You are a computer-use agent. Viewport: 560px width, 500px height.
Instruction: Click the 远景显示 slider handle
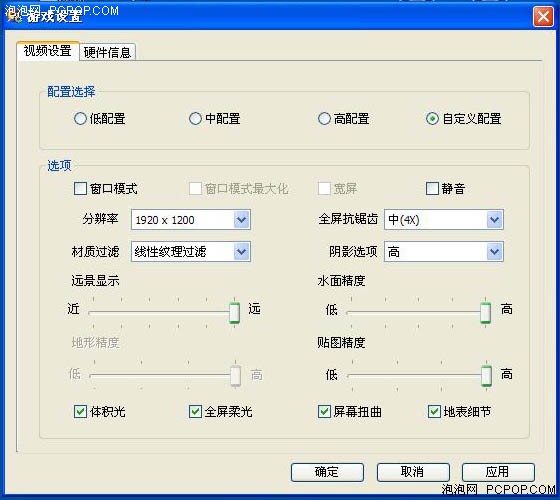point(234,312)
